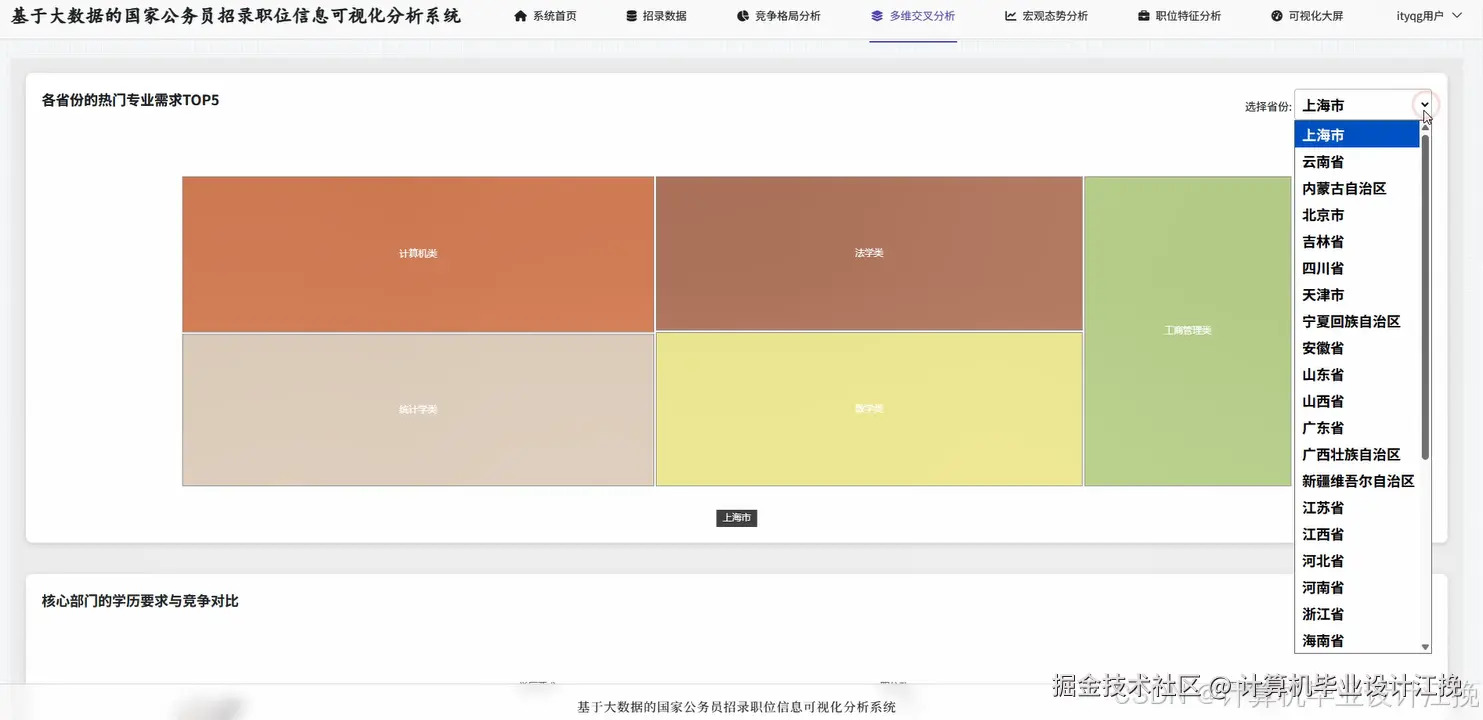Select 吉林省 option
The width and height of the screenshot is (1483, 720).
point(1357,241)
